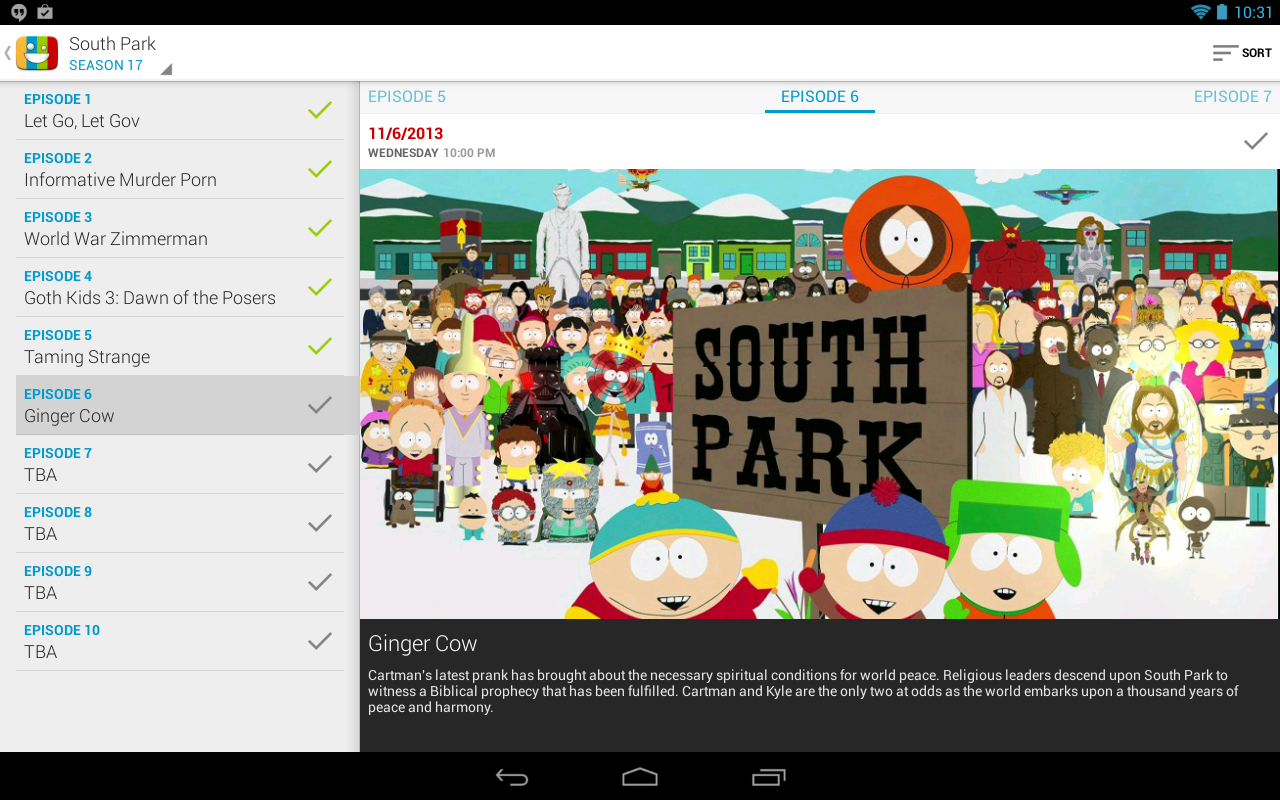1280x800 pixels.
Task: Toggle the watched checkmark in episode detail header
Action: [x=1256, y=141]
